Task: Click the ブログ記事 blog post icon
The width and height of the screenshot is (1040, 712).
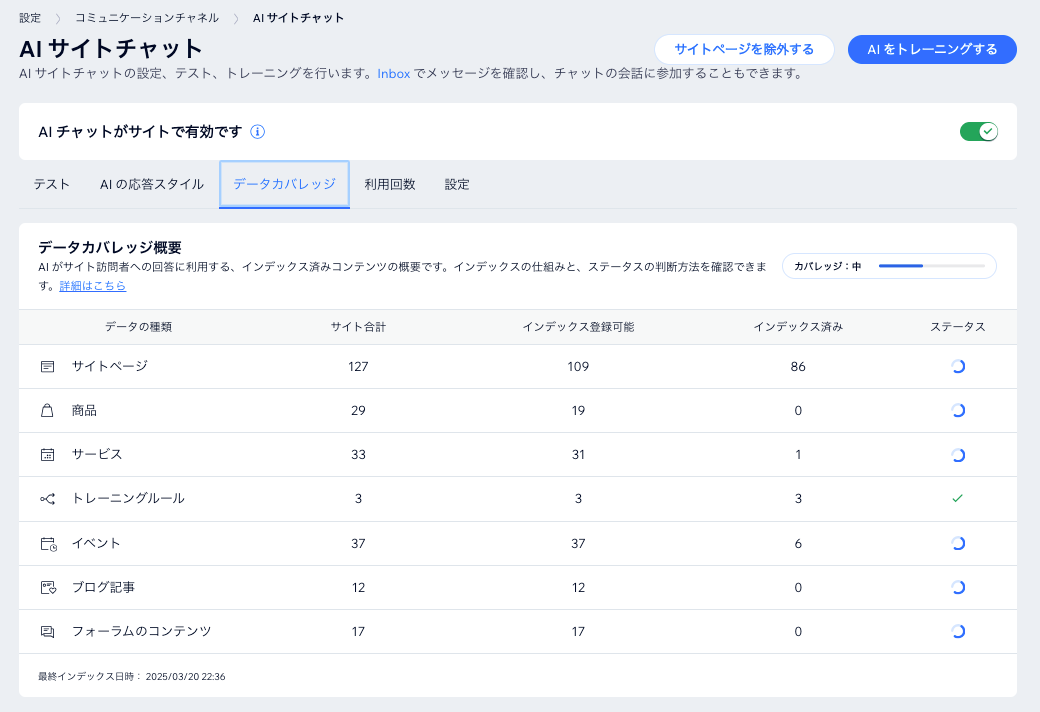Action: point(46,587)
